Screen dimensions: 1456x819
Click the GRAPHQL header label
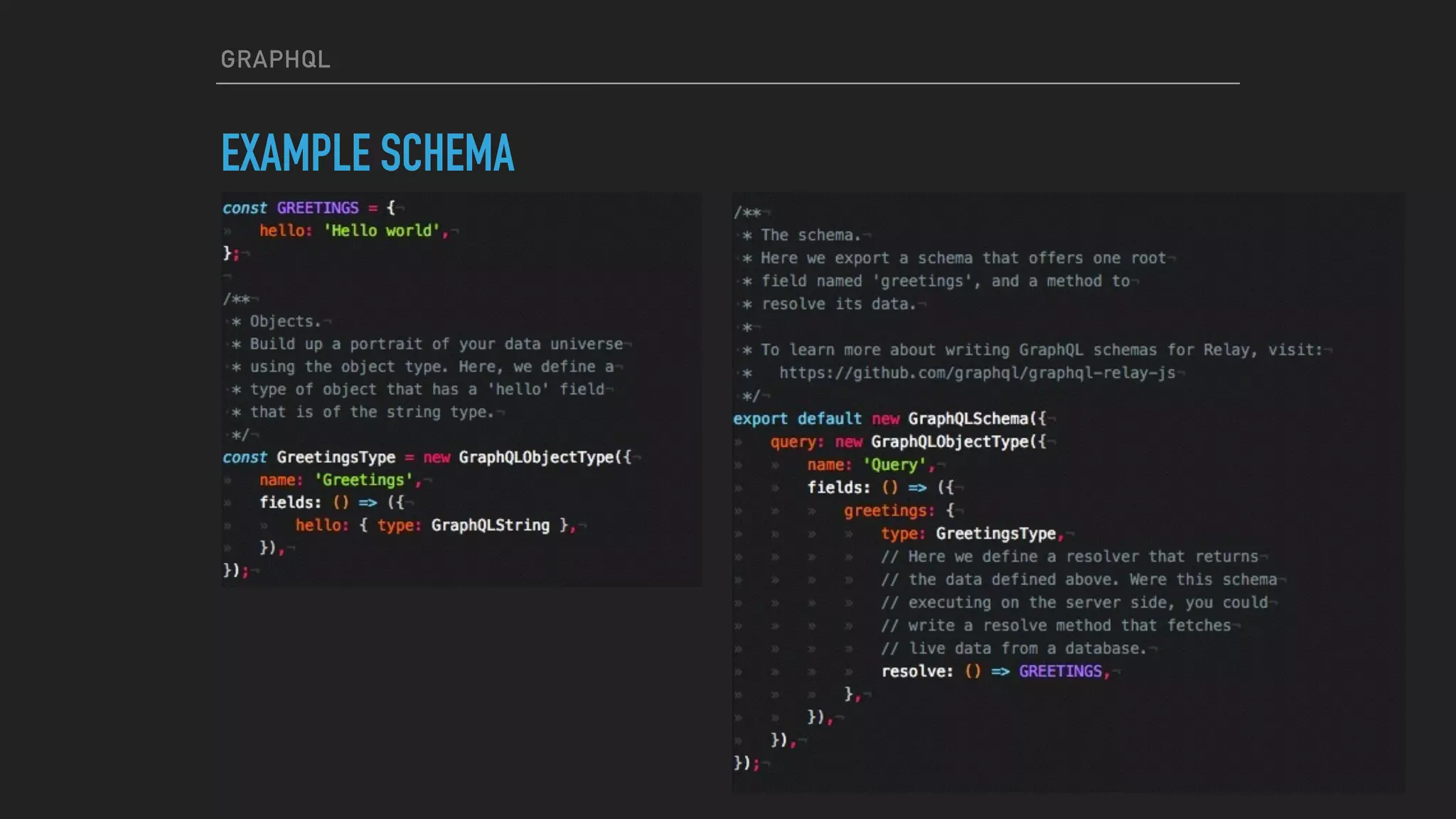coord(275,59)
